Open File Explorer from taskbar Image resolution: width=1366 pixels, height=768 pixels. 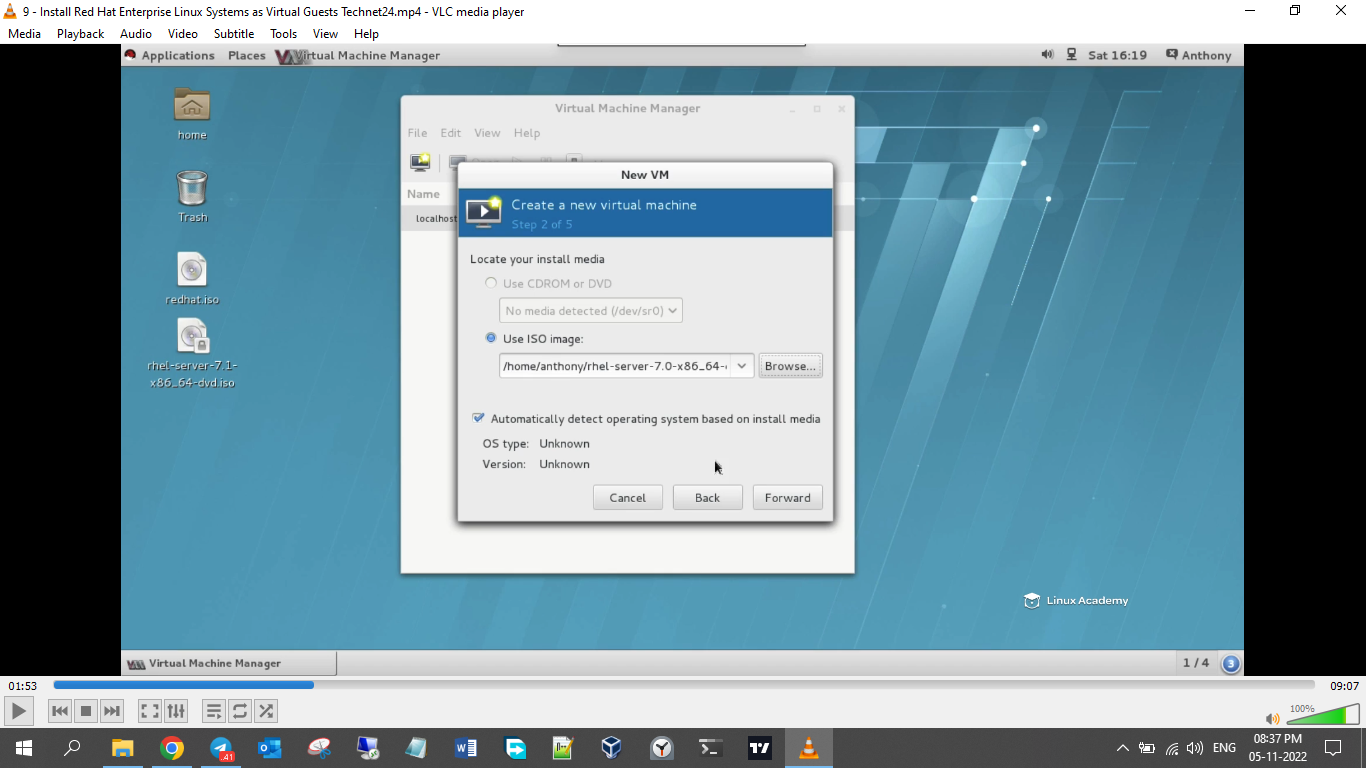tap(122, 748)
